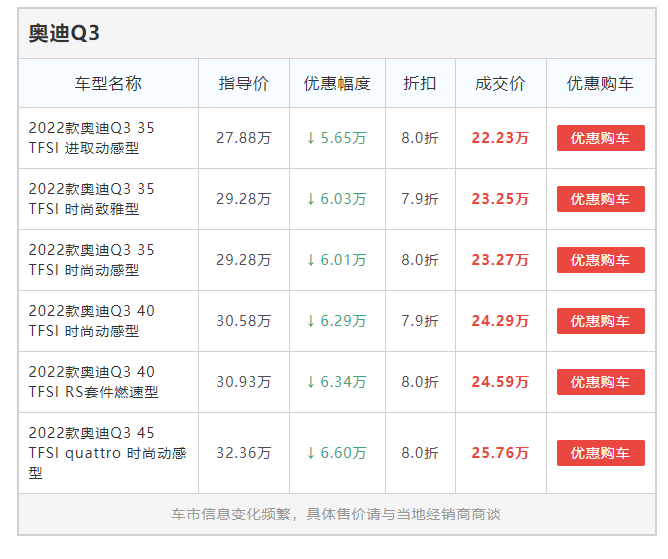Viewport: 668px width, 559px height.
Task: Click the 优惠购车 column header
Action: coord(600,84)
